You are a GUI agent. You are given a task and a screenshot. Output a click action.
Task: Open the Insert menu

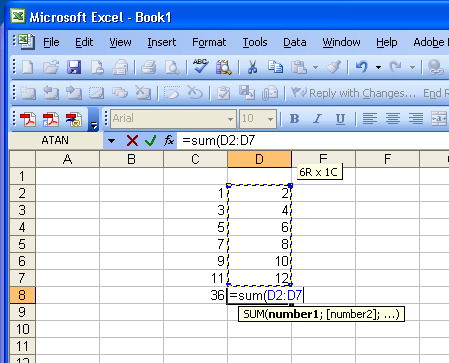(162, 42)
